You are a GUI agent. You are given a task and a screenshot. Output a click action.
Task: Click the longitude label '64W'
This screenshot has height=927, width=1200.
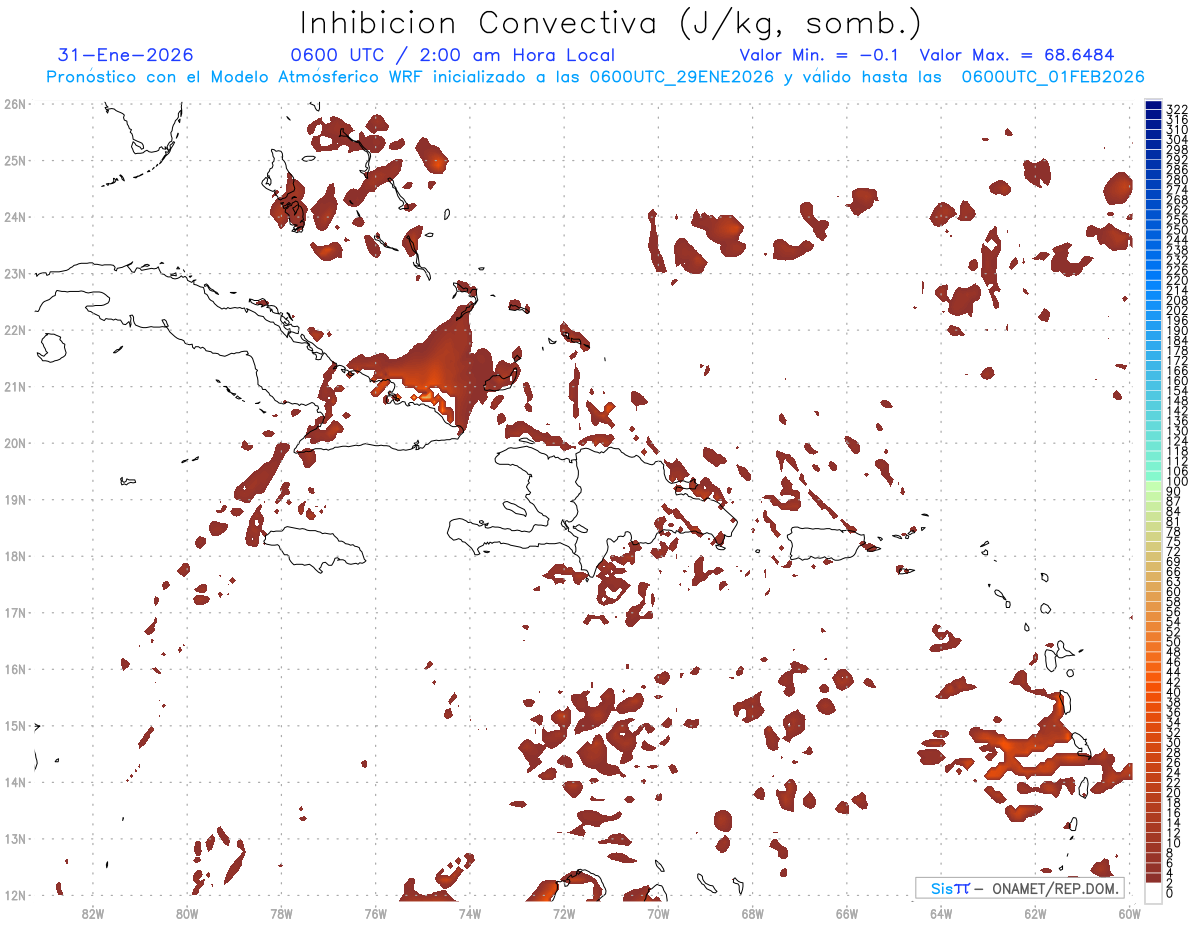[x=941, y=913]
